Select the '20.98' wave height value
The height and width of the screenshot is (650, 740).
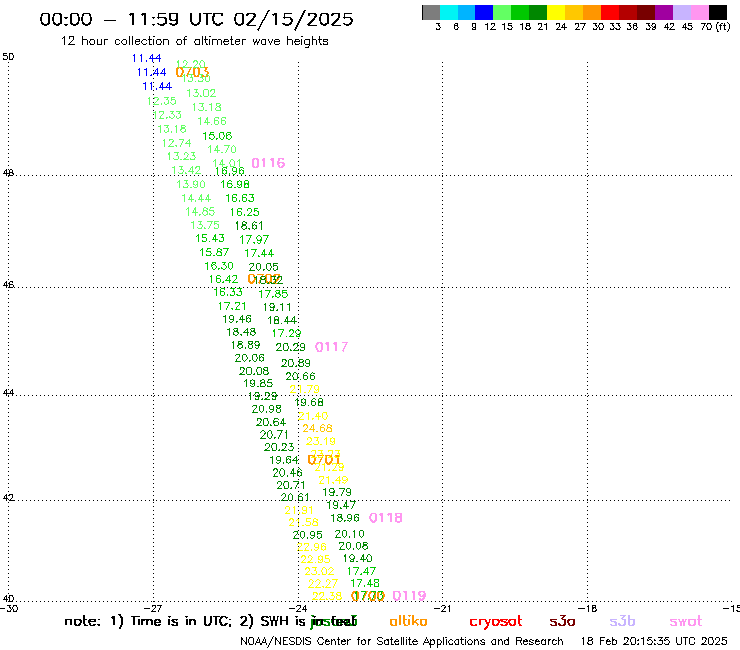(x=266, y=409)
